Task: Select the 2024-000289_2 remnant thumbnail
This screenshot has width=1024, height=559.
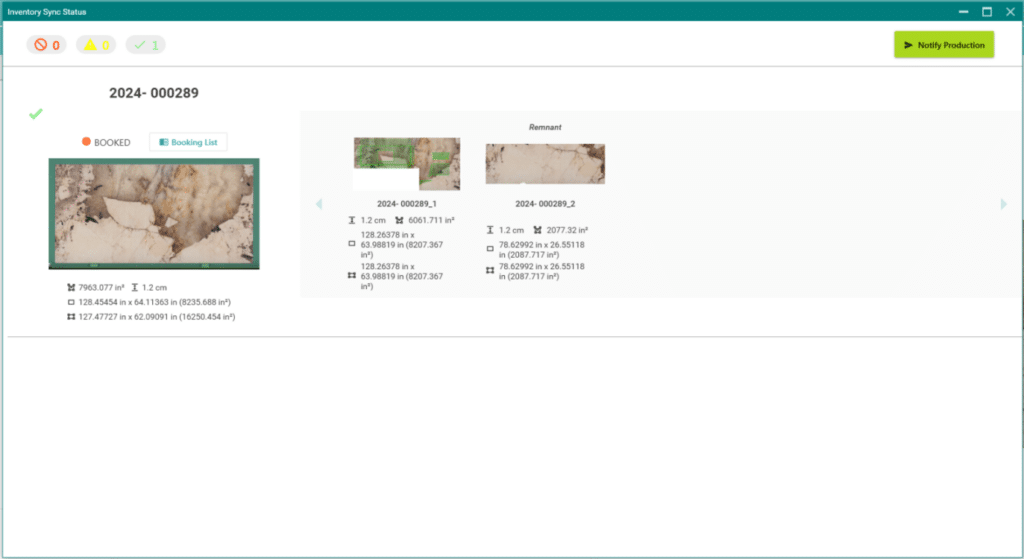Action: click(545, 163)
